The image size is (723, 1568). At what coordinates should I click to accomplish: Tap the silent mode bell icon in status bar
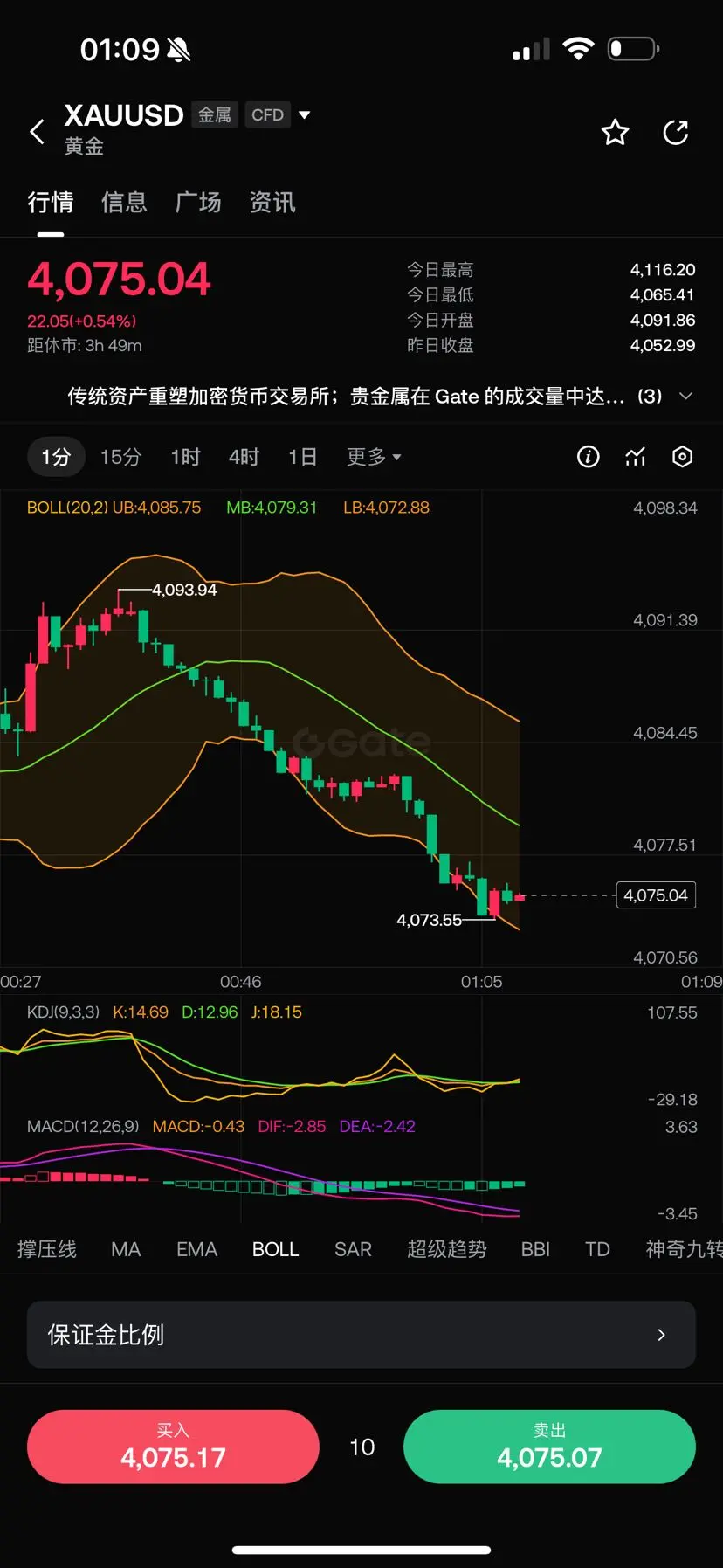pos(178,50)
